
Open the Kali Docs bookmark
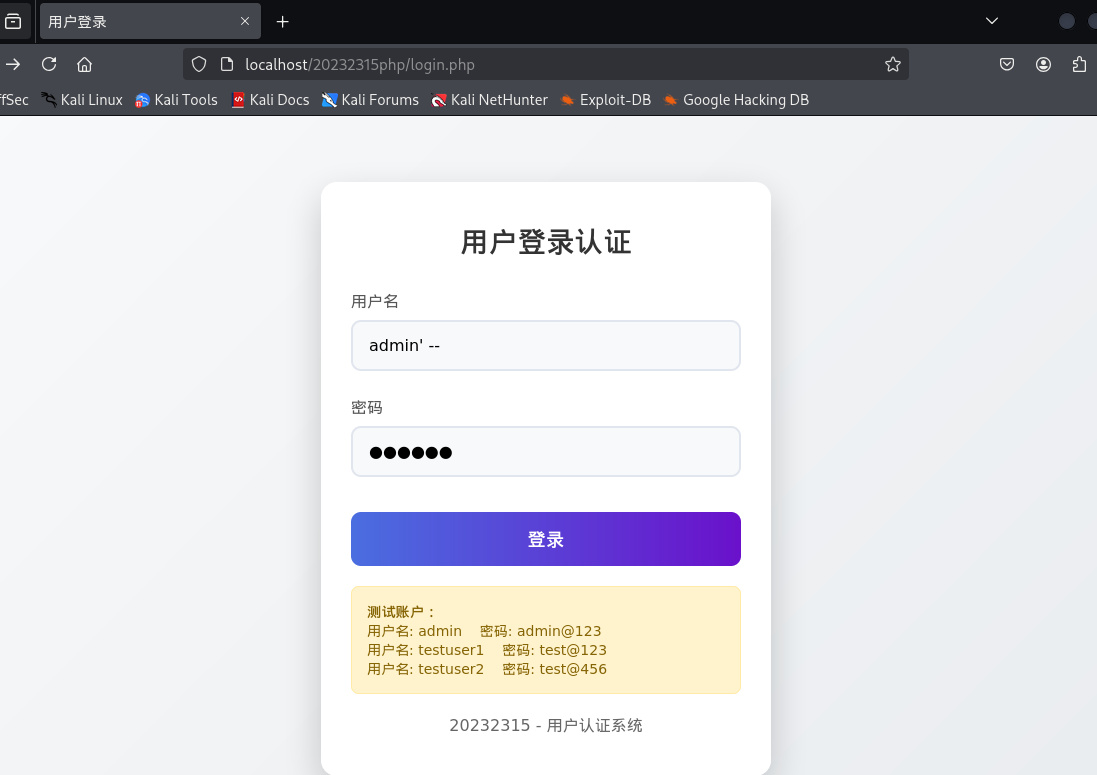tap(270, 100)
